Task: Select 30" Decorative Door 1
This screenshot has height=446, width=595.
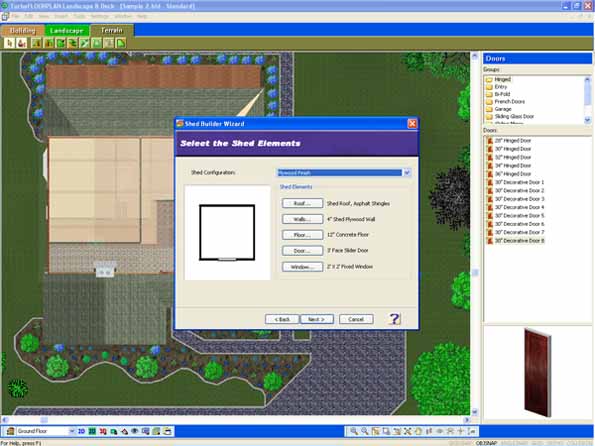Action: pos(519,182)
